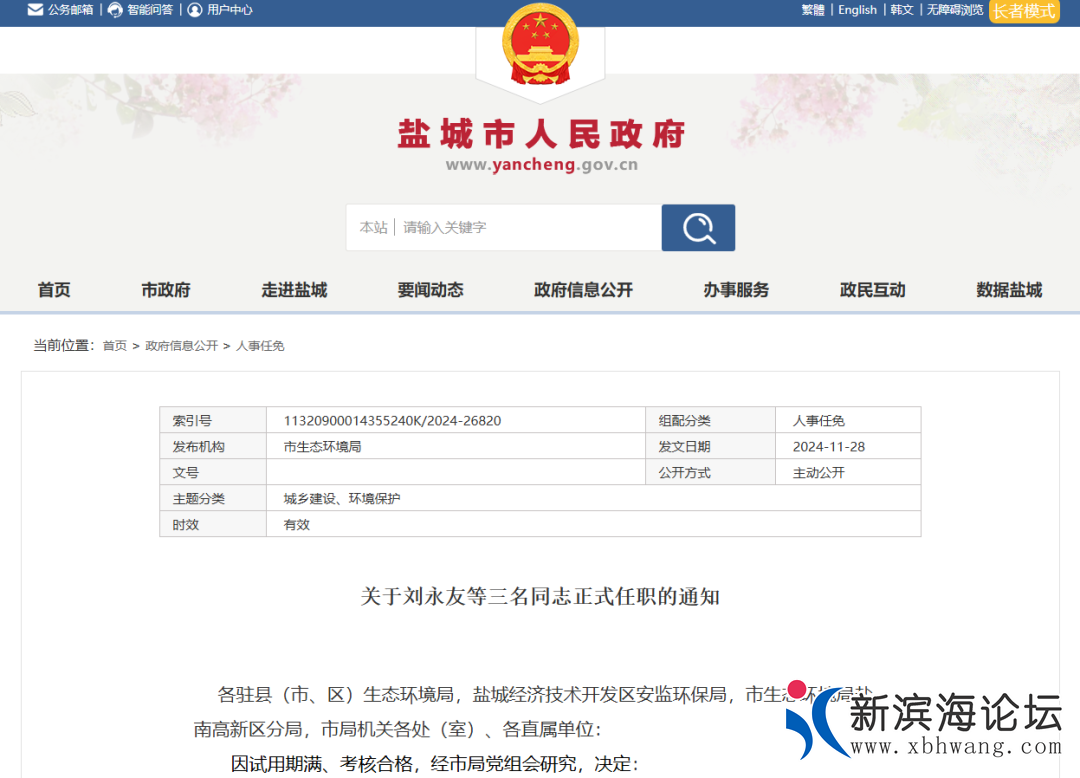Click the envelope icon for 公务邮箱
Screen dimensions: 1080x778
35,10
